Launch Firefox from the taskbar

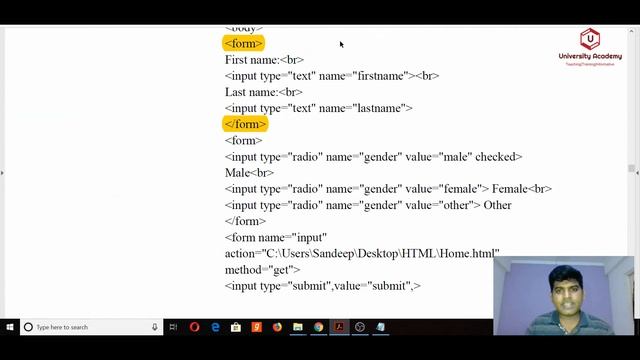[277, 327]
